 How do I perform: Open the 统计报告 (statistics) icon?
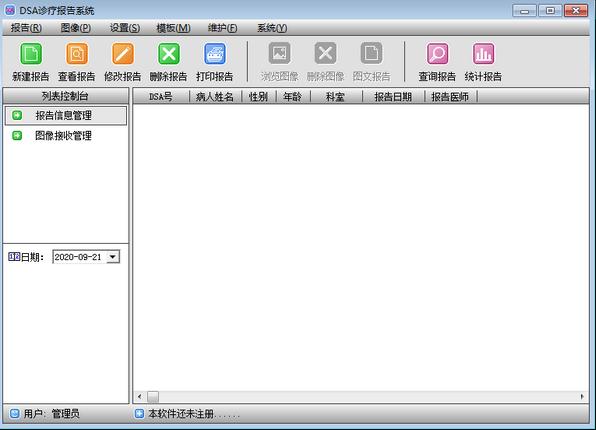click(x=483, y=54)
